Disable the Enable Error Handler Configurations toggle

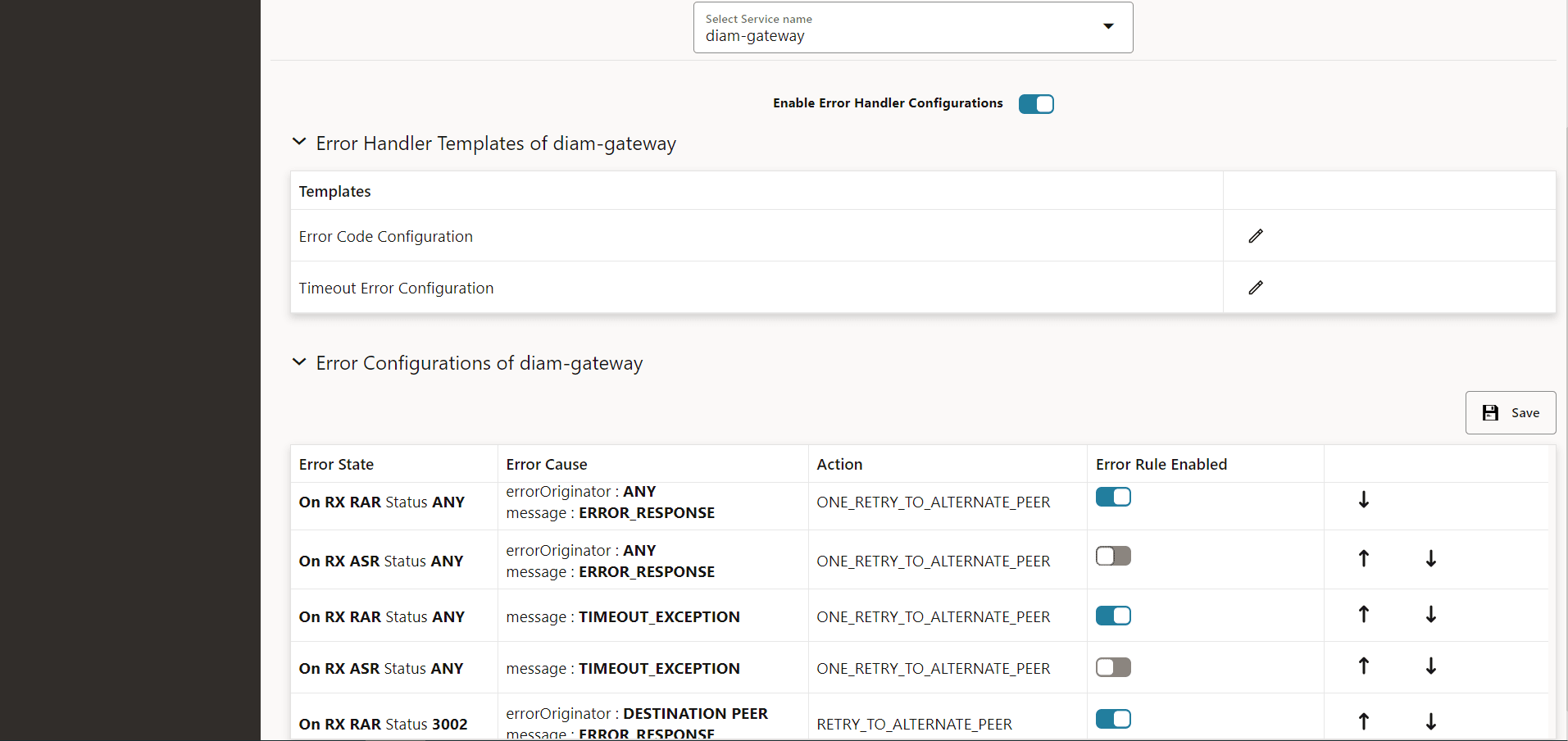[1036, 103]
